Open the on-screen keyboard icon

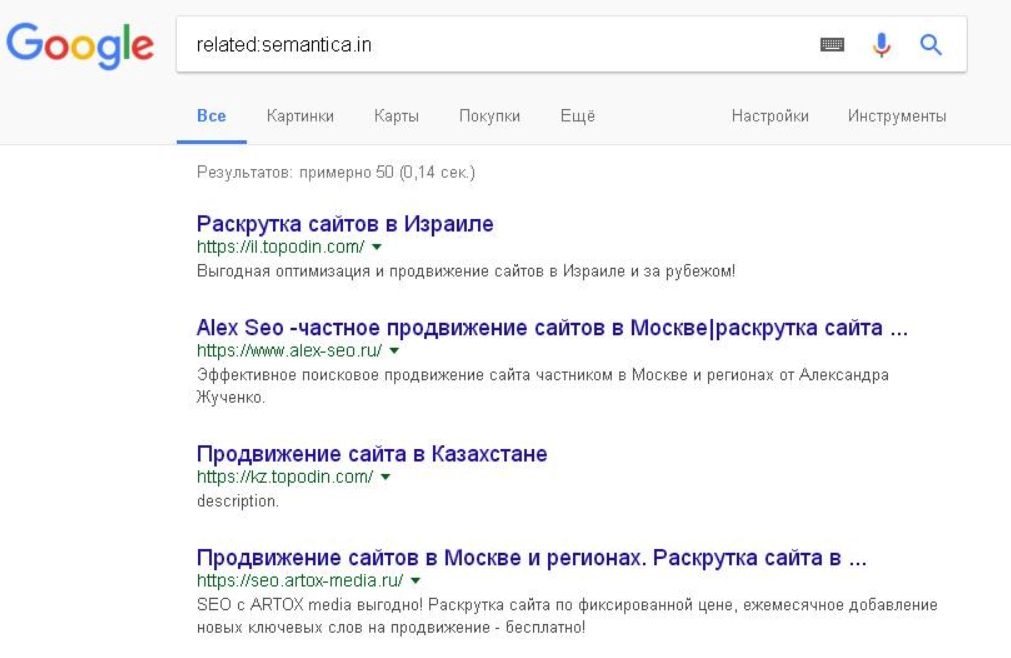(832, 45)
